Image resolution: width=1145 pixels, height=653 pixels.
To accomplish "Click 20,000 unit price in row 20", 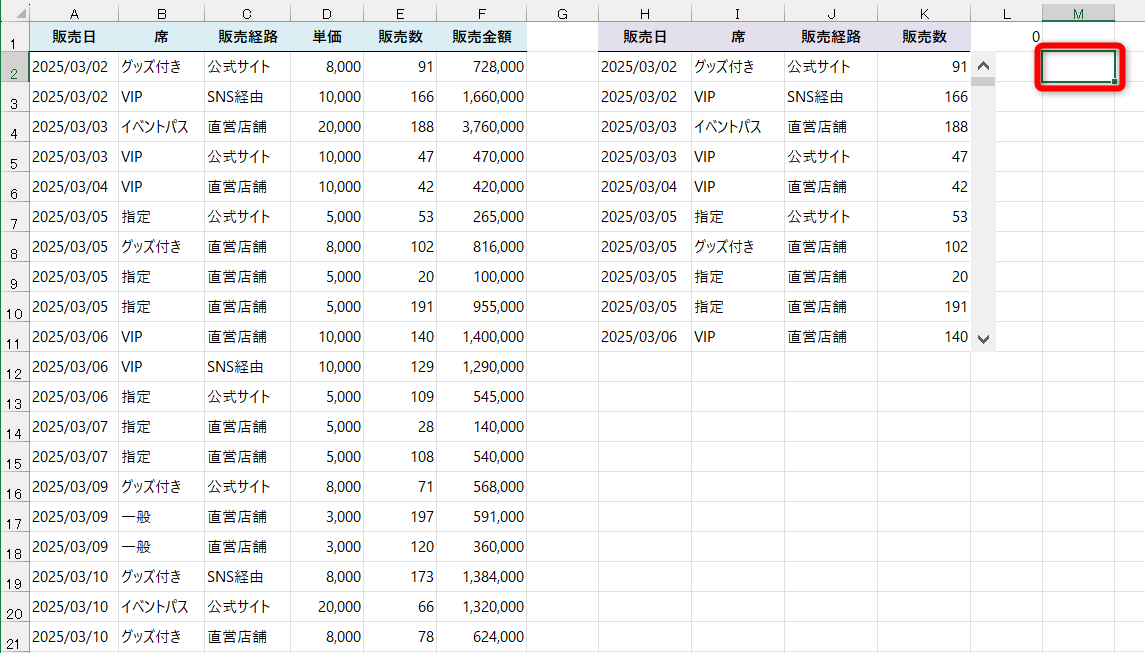I will [326, 606].
